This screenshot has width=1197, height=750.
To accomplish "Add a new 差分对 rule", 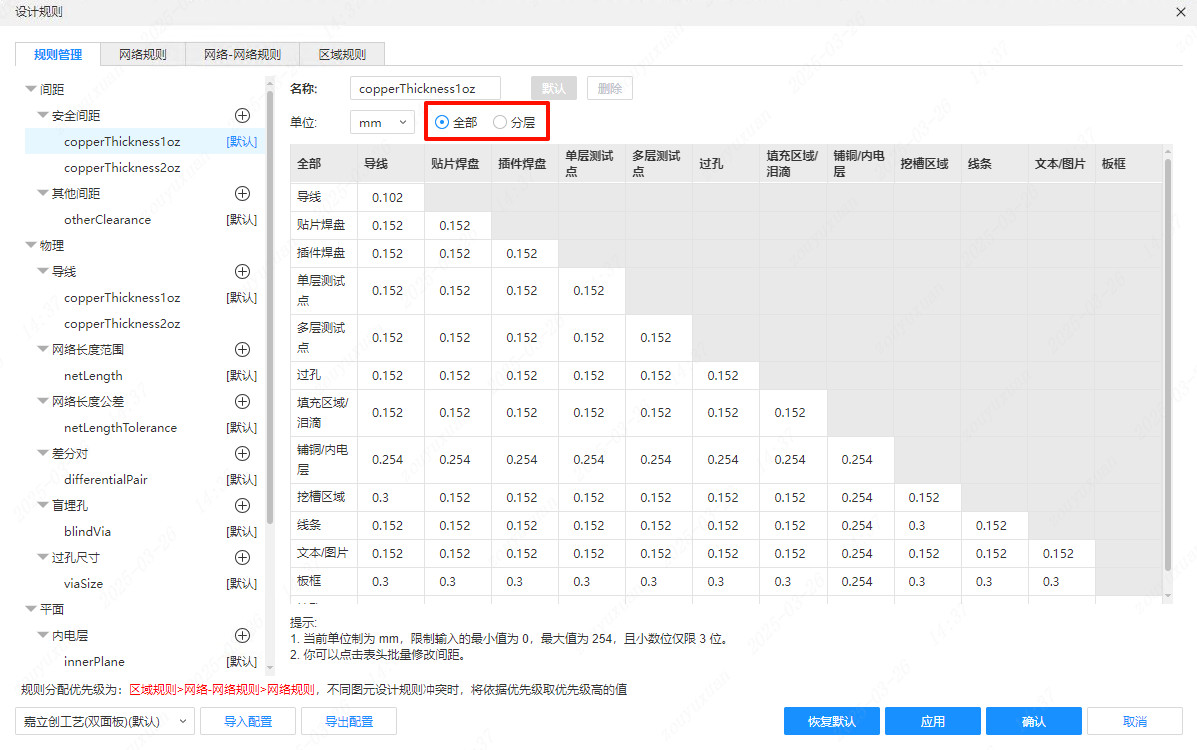I will 242,453.
